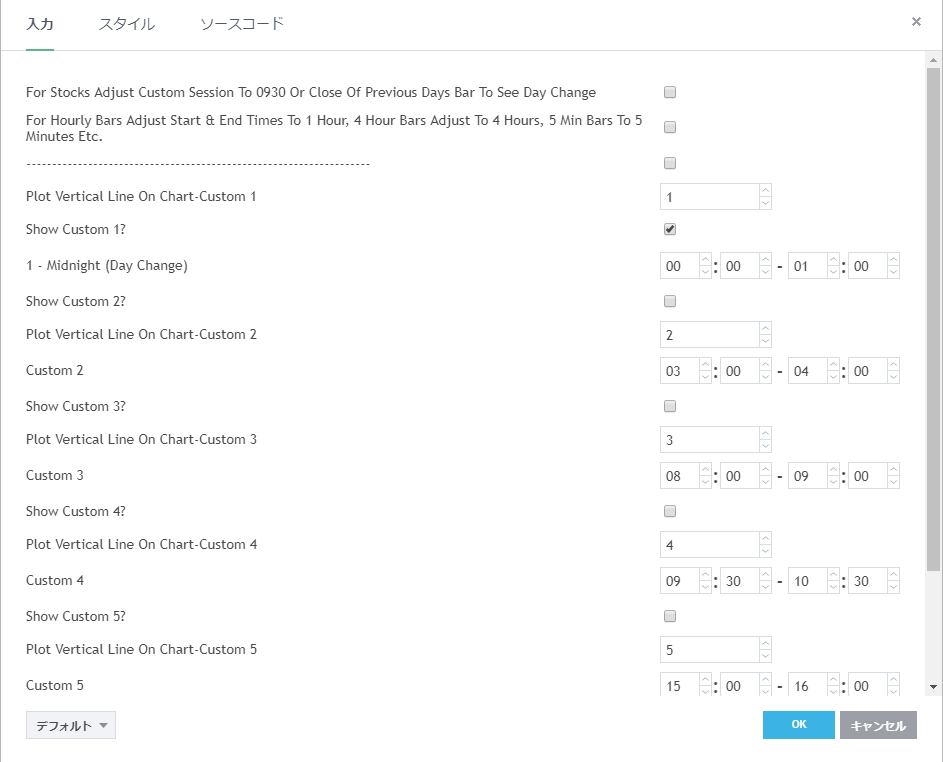Uncheck the Show Custom 1? checkbox
The height and width of the screenshot is (762, 943).
(670, 229)
